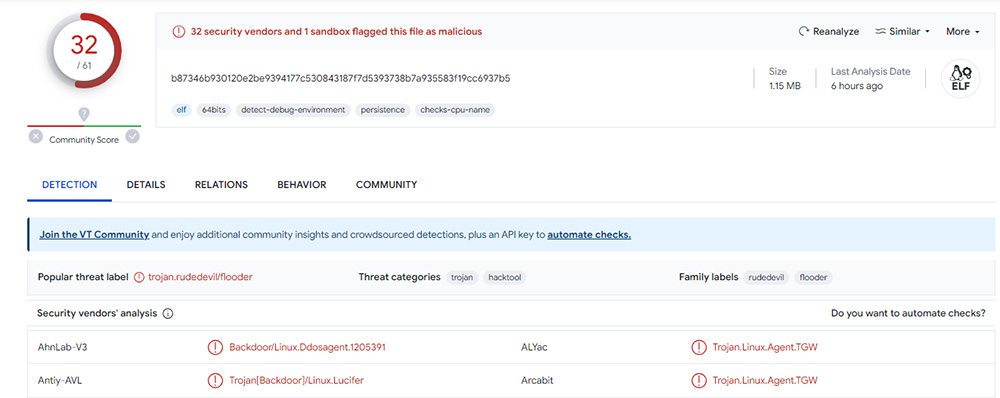Viewport: 1000px width, 398px height.
Task: Click the 'Do you want to automate checks?' text
Action: click(x=908, y=314)
